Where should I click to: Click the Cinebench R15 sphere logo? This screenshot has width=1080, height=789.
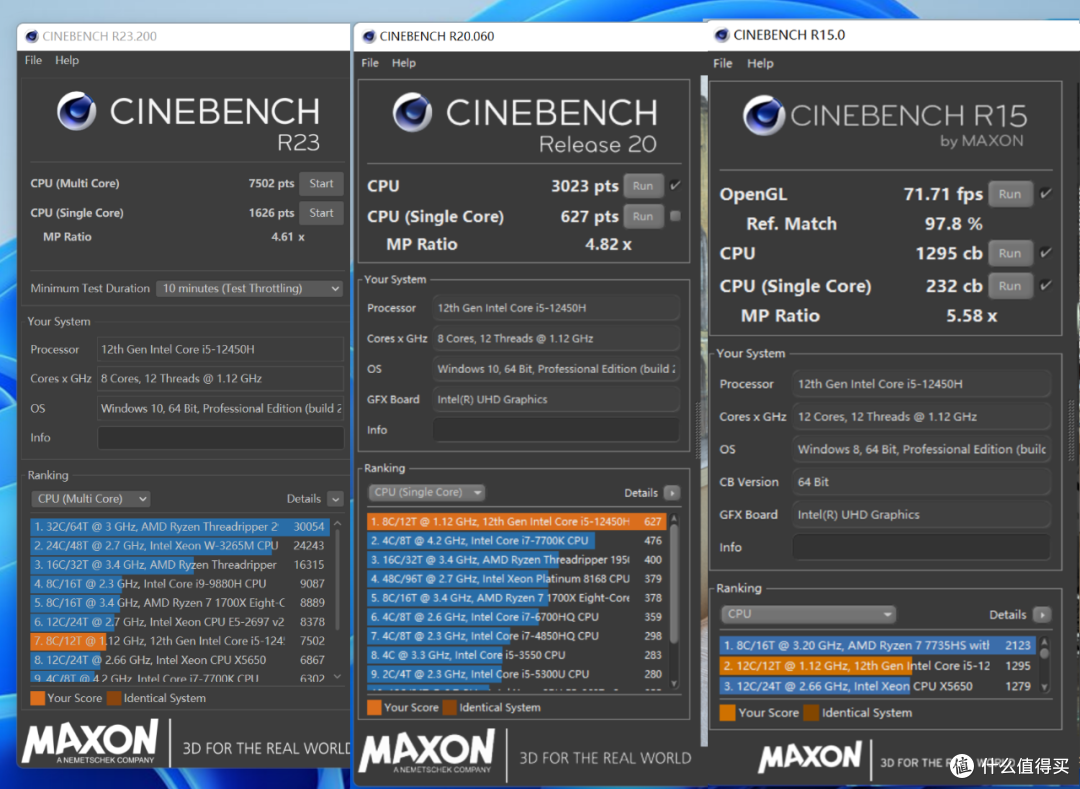(764, 115)
